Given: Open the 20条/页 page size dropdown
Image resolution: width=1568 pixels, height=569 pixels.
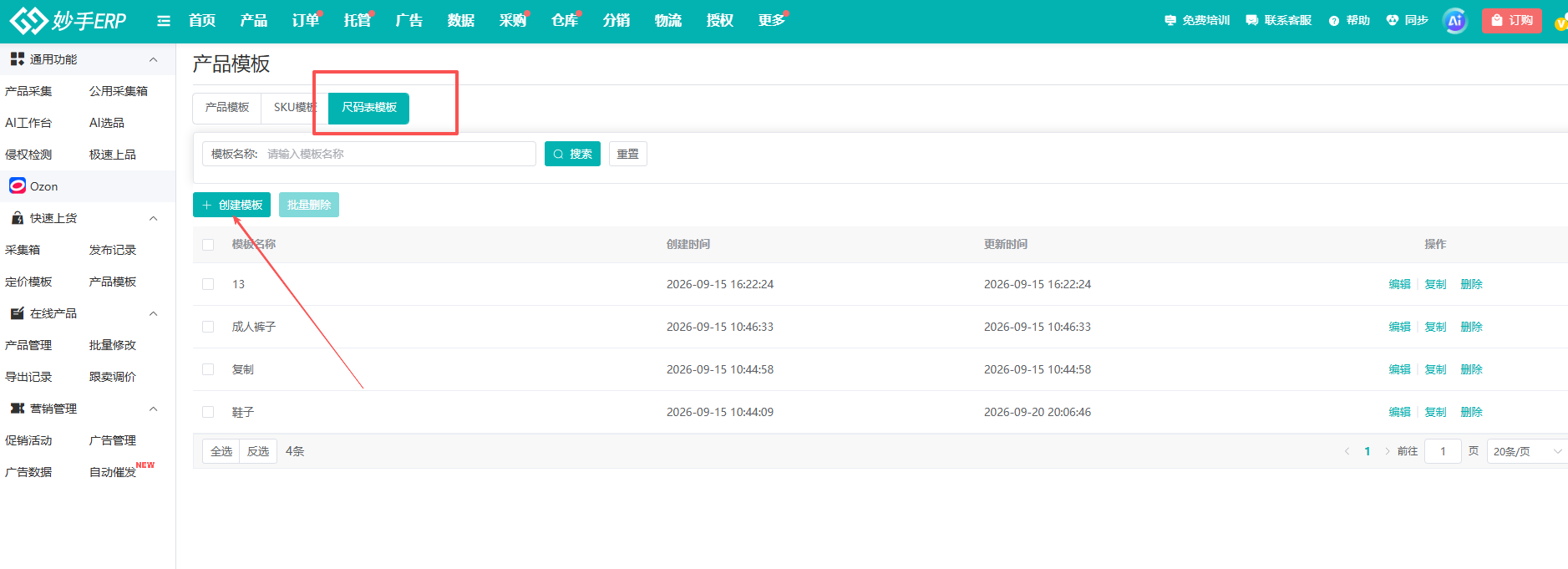Looking at the screenshot, I should pos(1527,451).
